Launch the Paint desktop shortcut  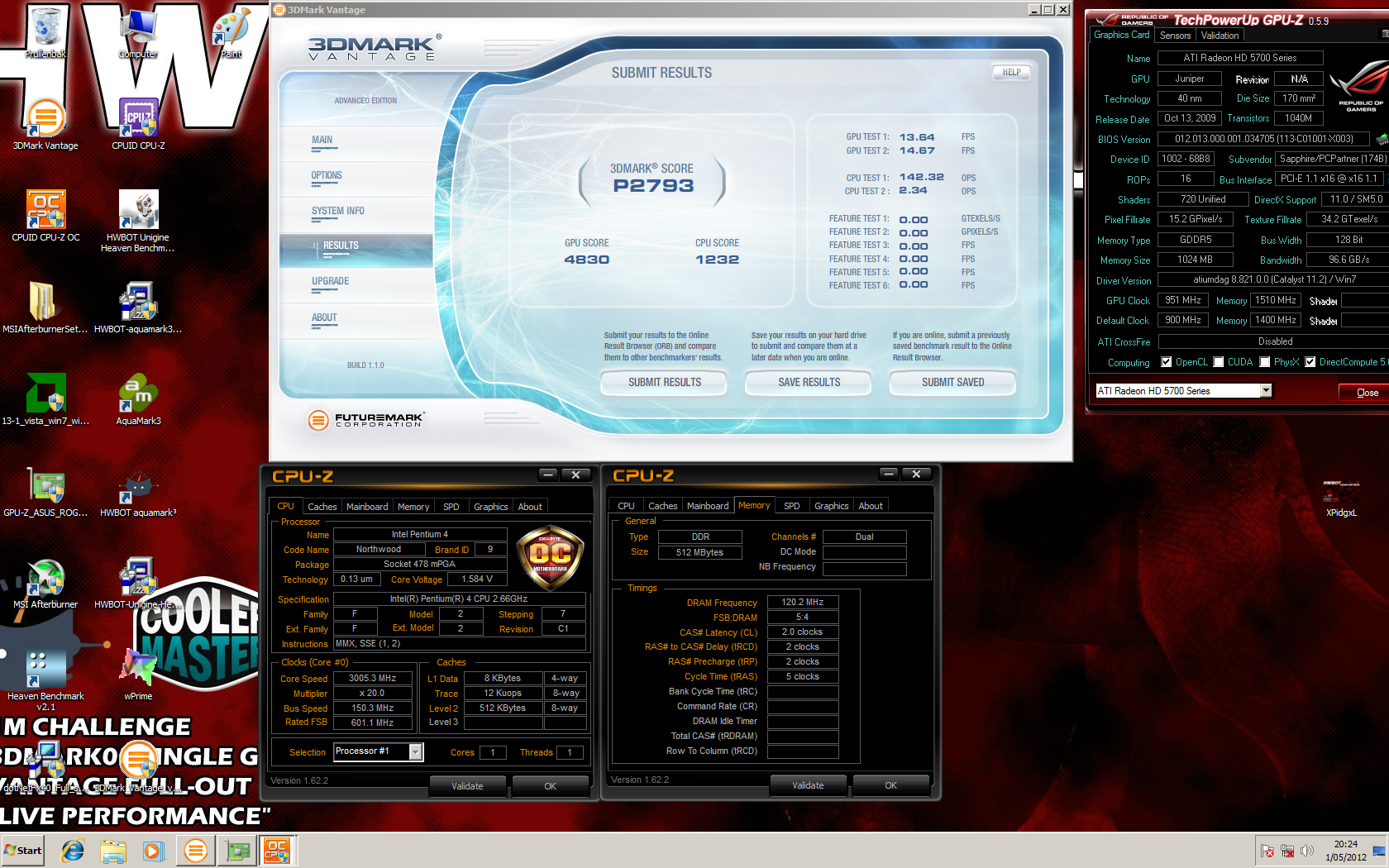pos(231,33)
